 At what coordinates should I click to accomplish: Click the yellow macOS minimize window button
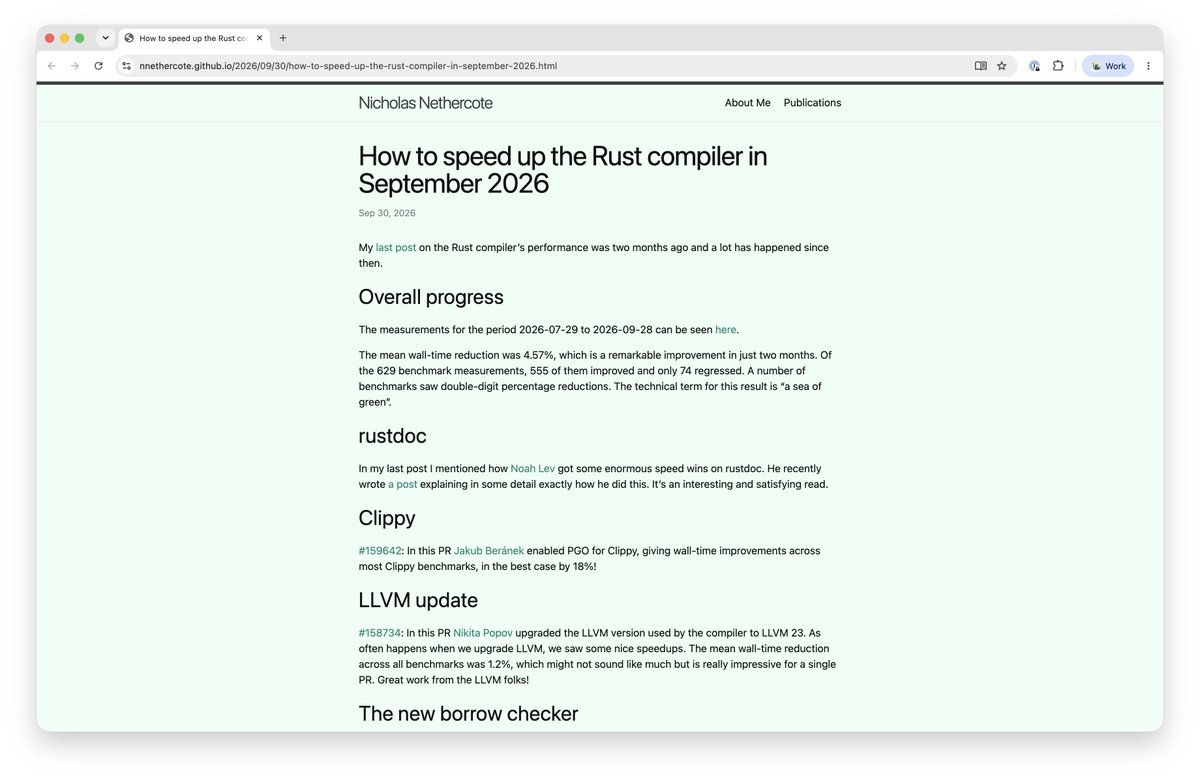click(65, 38)
